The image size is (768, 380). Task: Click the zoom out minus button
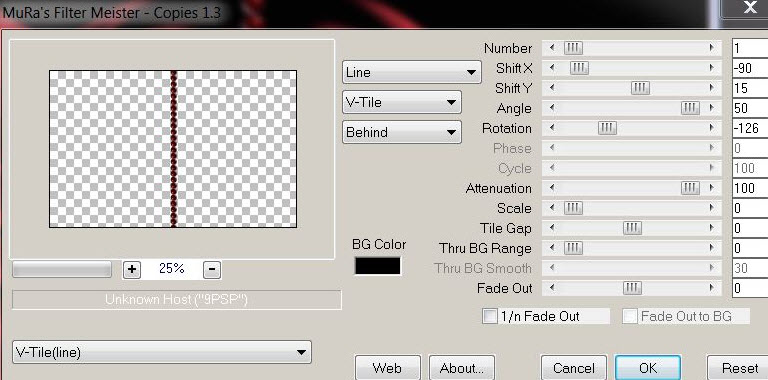211,269
